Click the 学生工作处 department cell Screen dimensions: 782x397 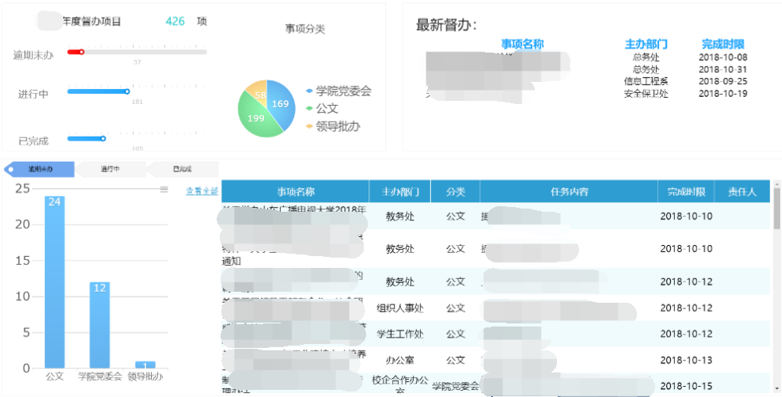tap(400, 334)
